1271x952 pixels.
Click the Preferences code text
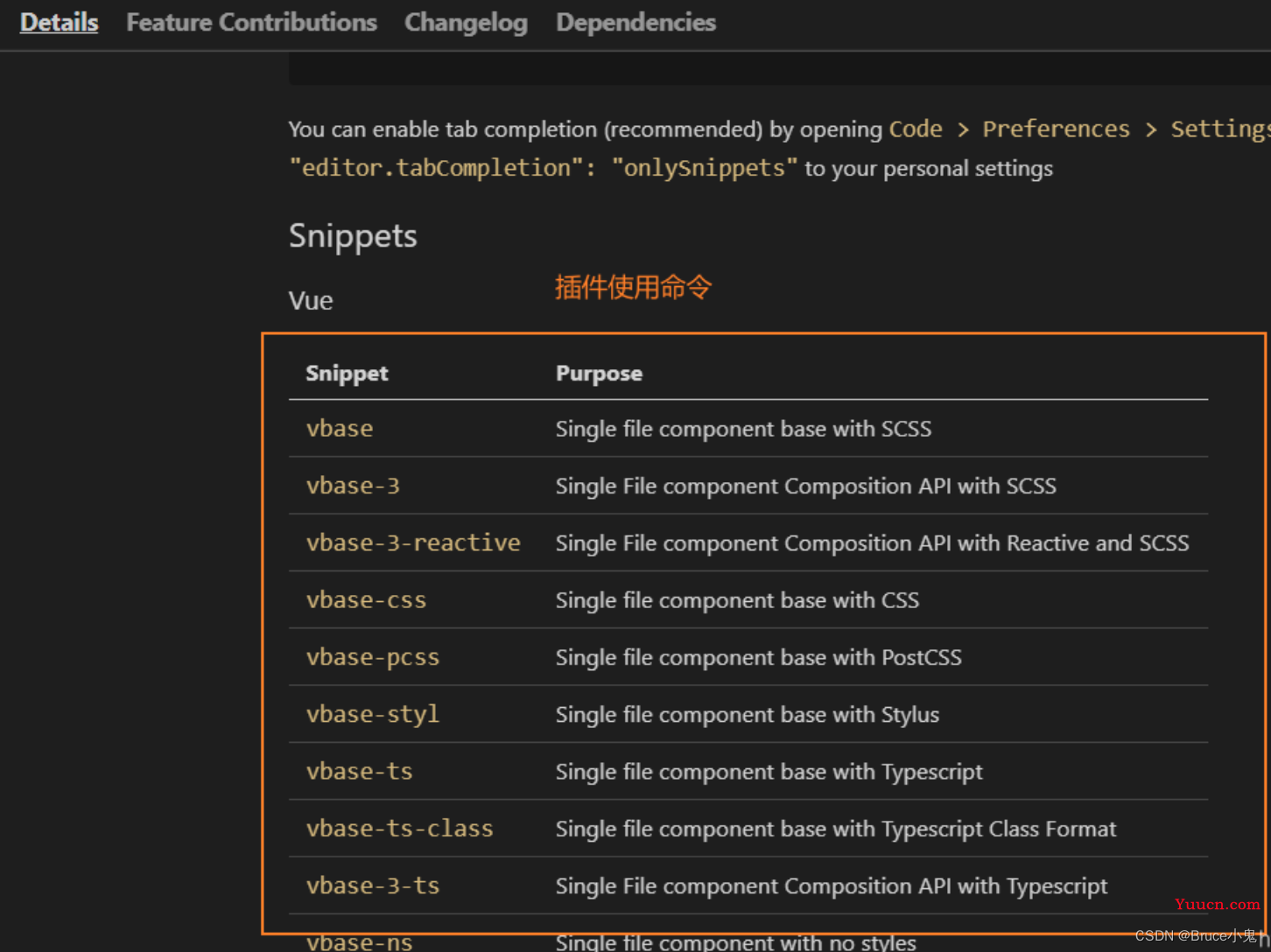point(1056,129)
